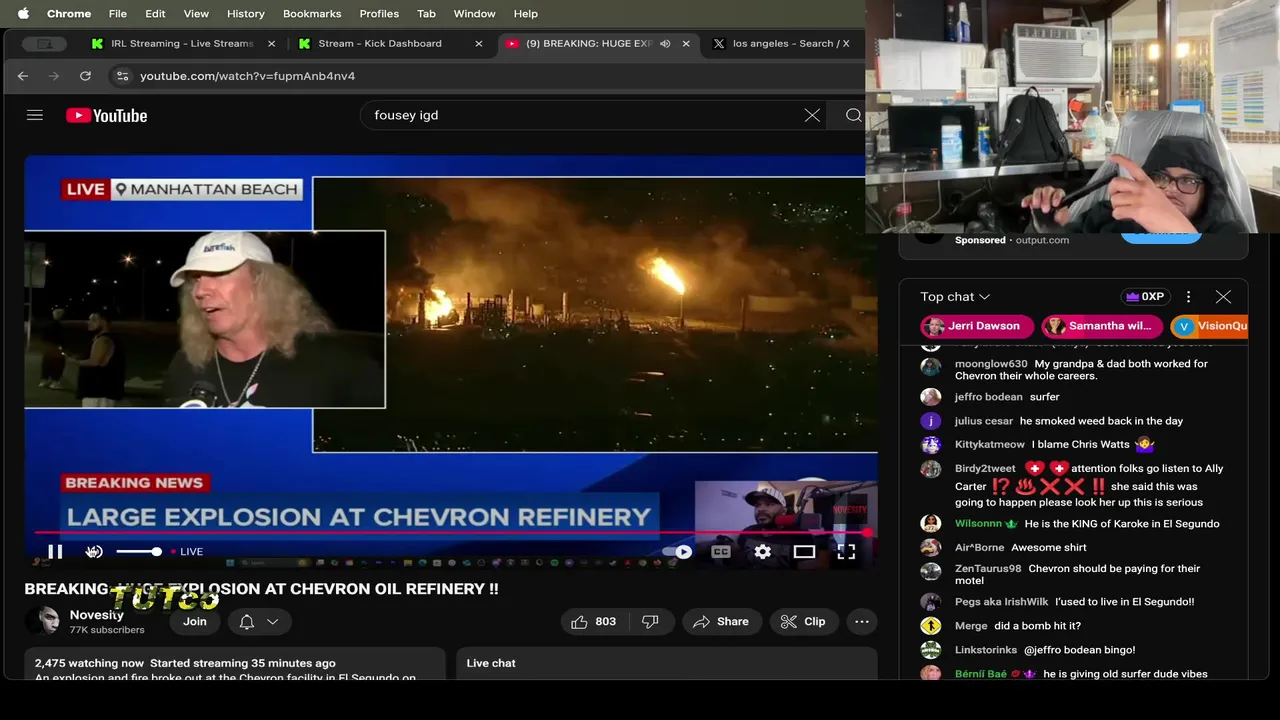Switch to the Stream – Kick Dashboard tab
The height and width of the screenshot is (720, 1280).
pos(380,44)
